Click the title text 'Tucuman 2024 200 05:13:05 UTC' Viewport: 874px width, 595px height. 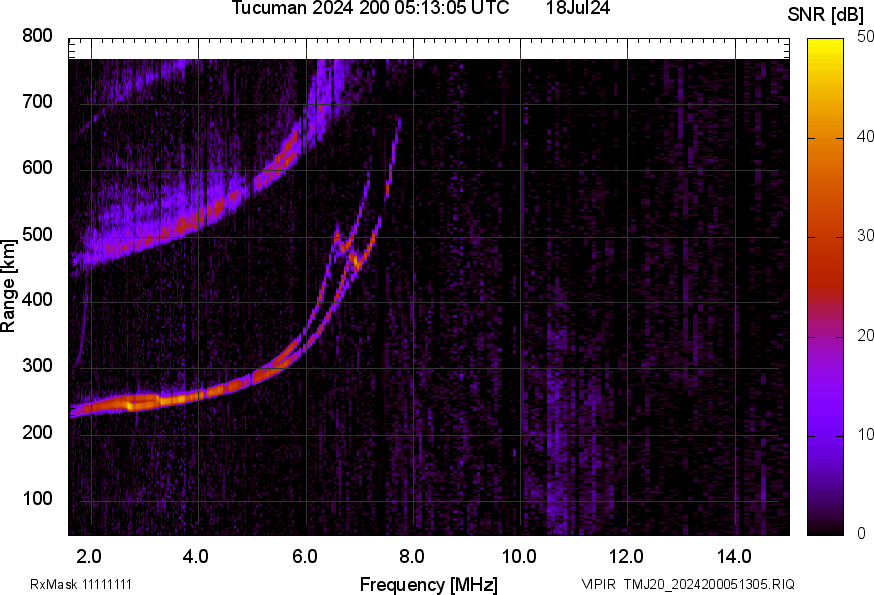(370, 8)
